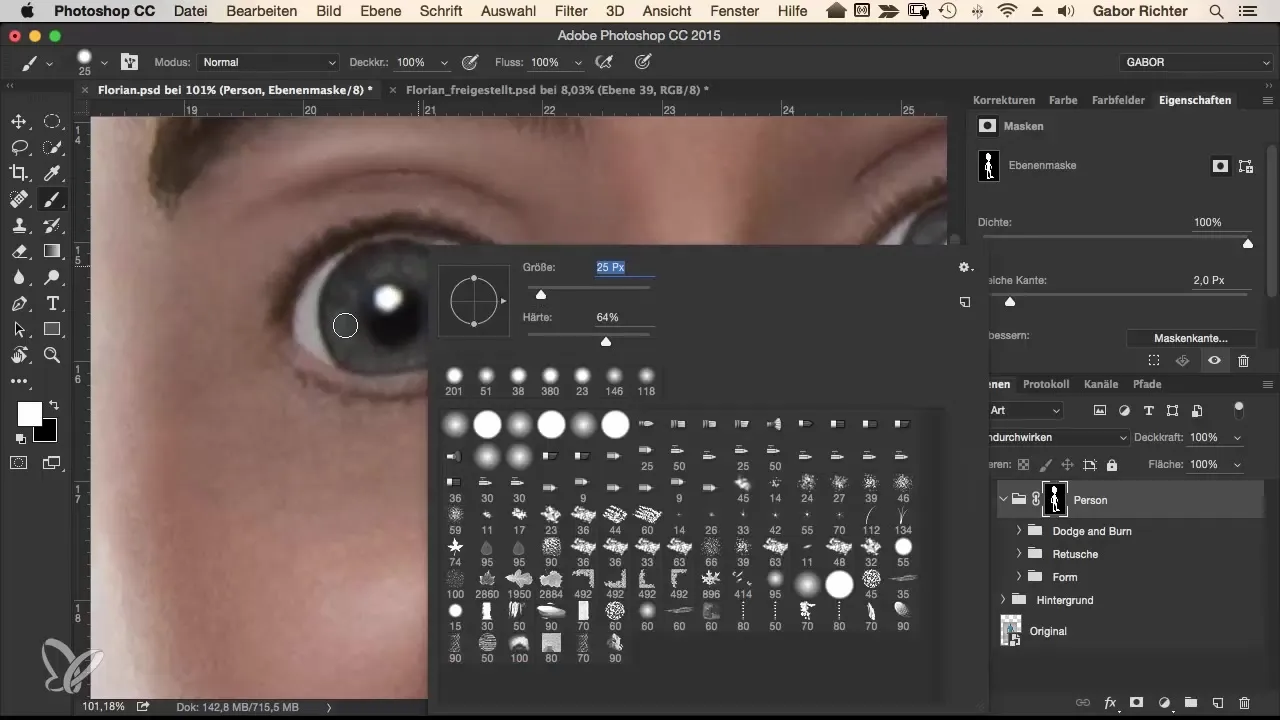Click the foreground color swatch

[29, 413]
